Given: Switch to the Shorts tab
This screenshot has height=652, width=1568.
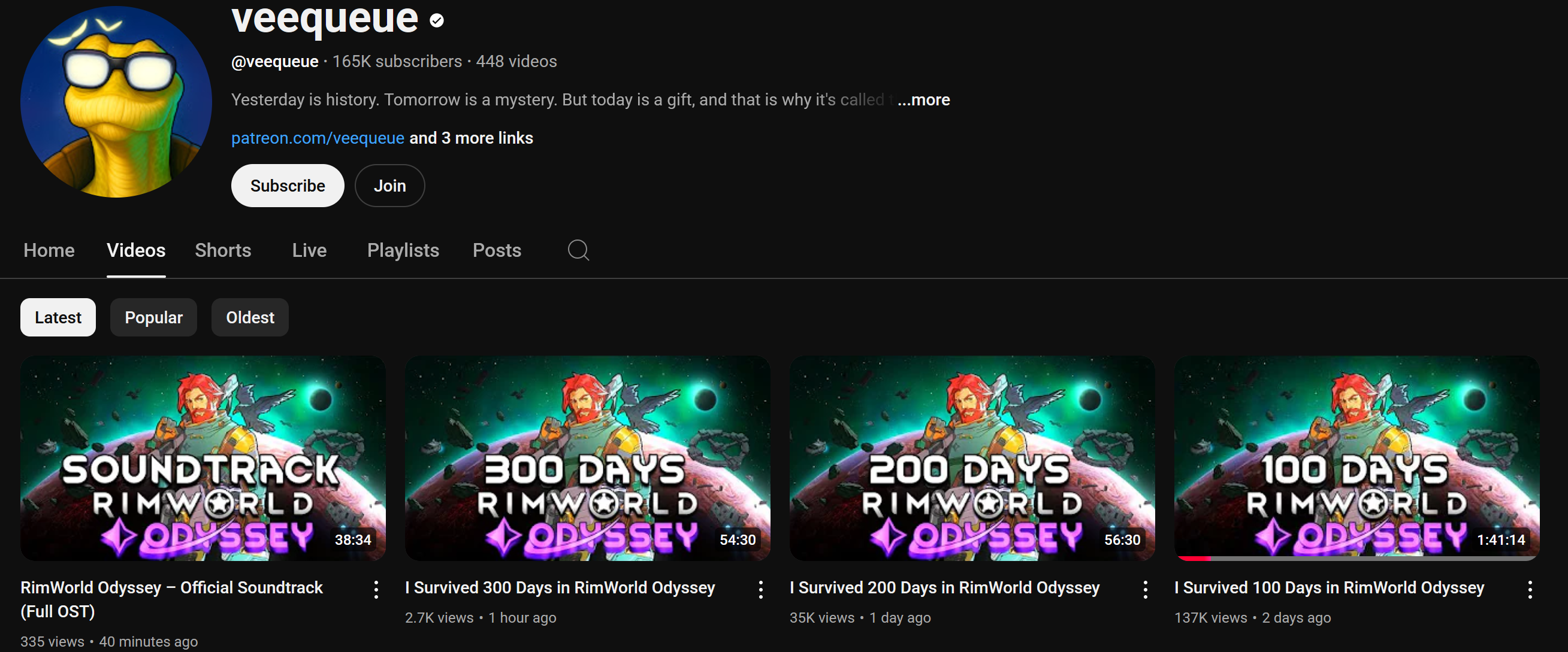Looking at the screenshot, I should click(223, 250).
